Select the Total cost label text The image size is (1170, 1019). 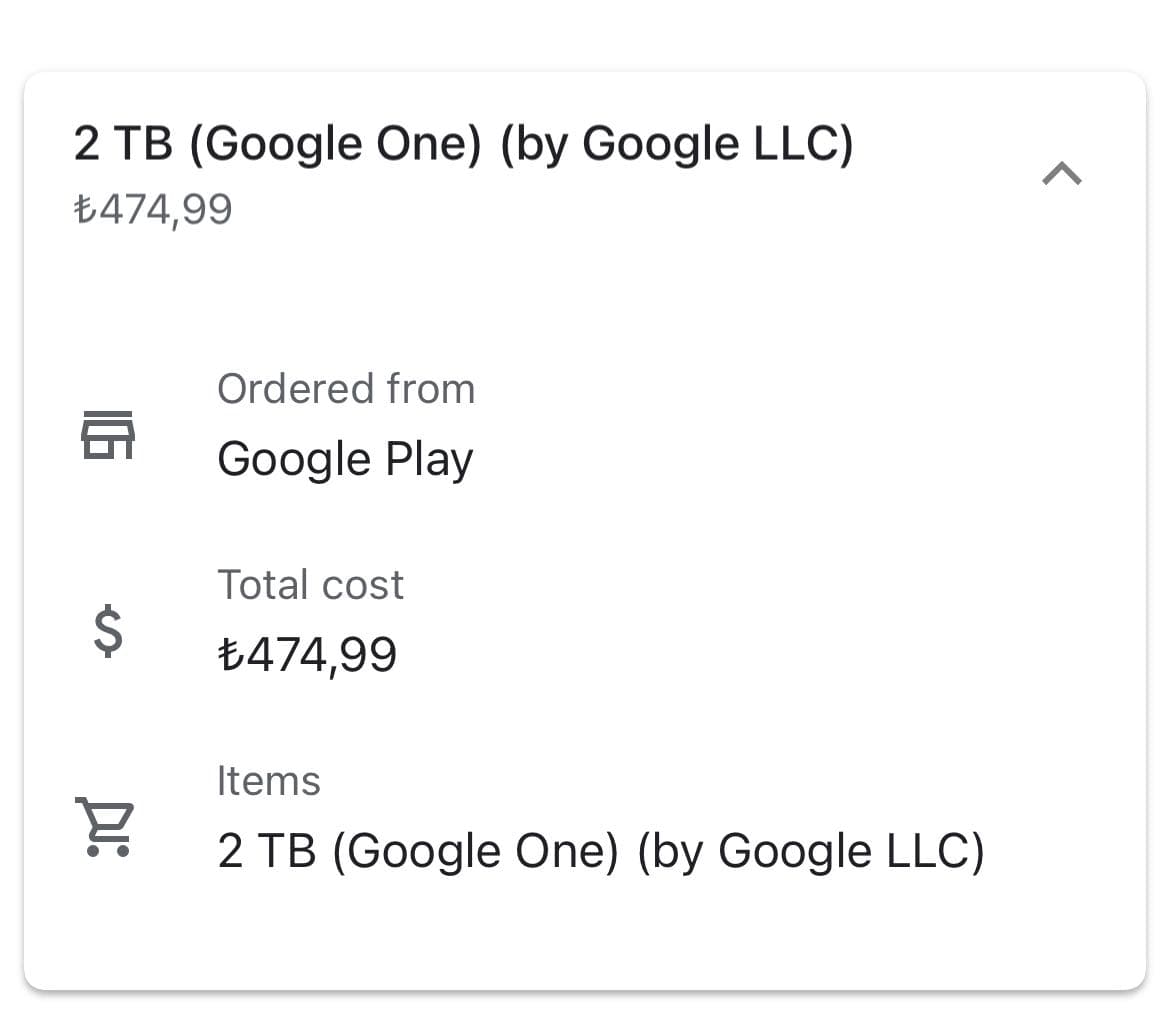(x=311, y=584)
